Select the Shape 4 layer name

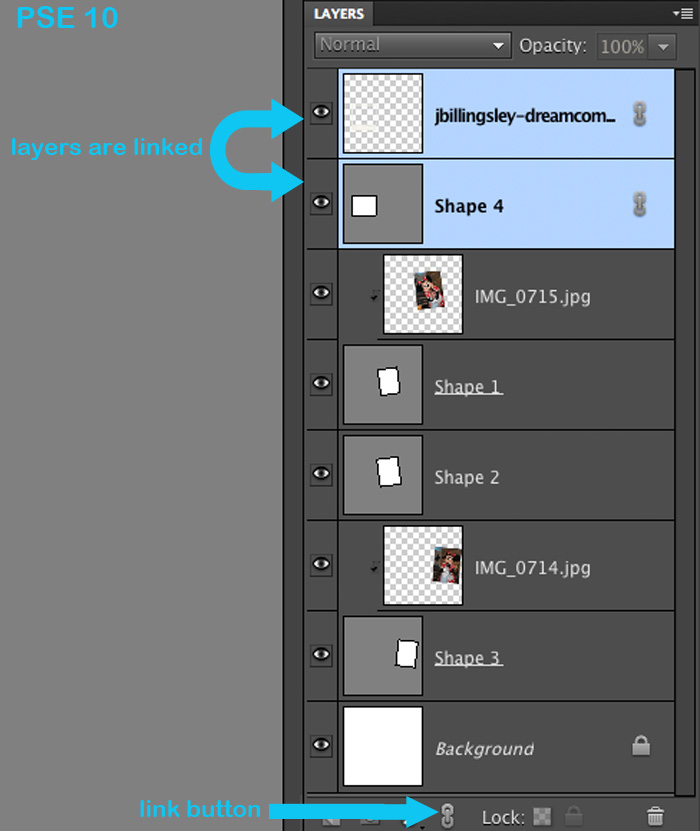pos(469,206)
